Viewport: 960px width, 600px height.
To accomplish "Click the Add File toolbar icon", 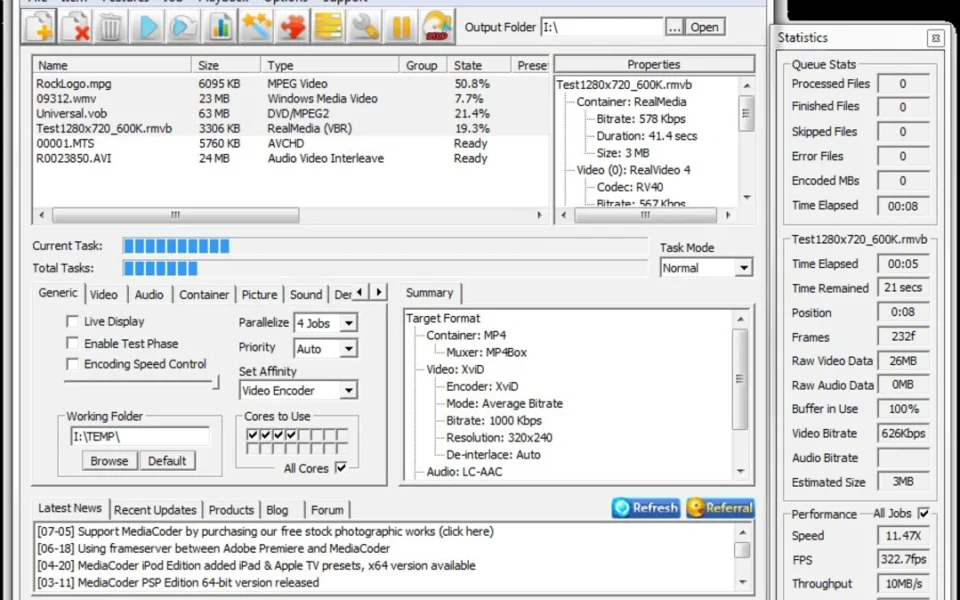I will pyautogui.click(x=39, y=27).
